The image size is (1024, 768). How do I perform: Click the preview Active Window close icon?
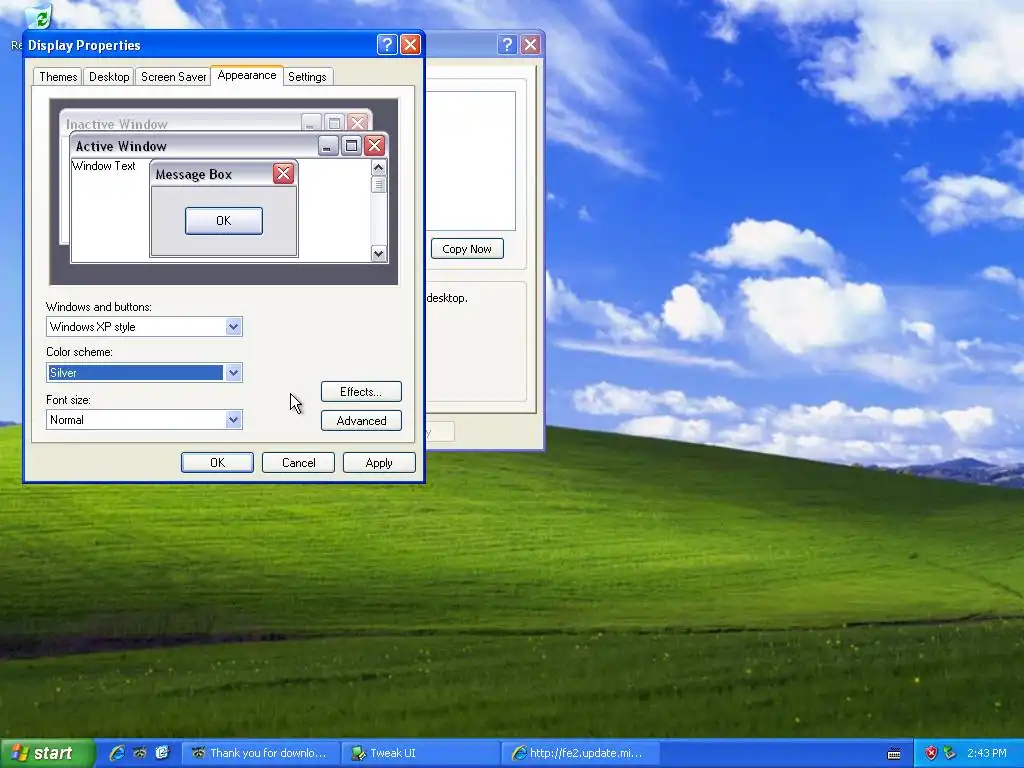(x=374, y=145)
